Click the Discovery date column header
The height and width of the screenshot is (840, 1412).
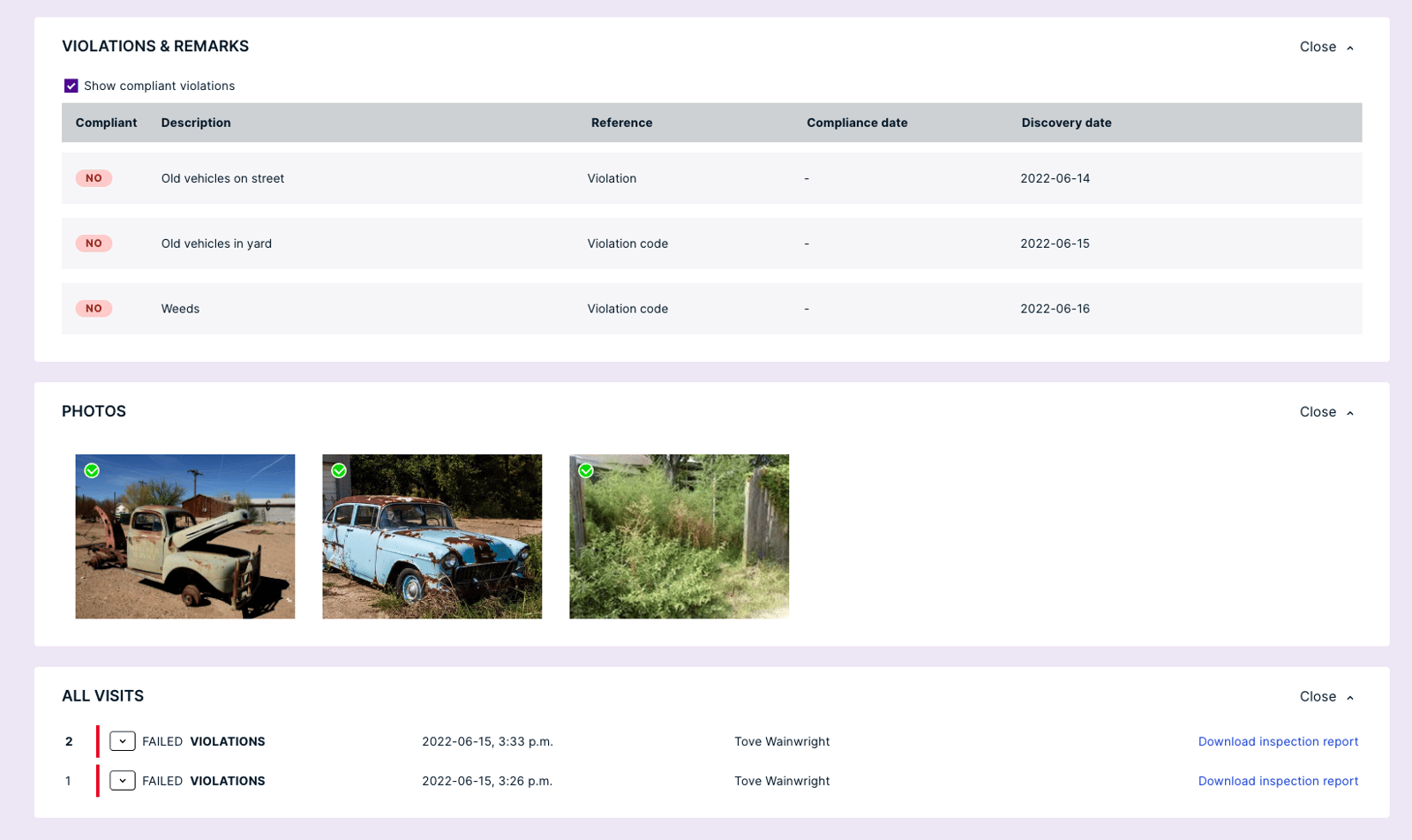click(x=1065, y=123)
